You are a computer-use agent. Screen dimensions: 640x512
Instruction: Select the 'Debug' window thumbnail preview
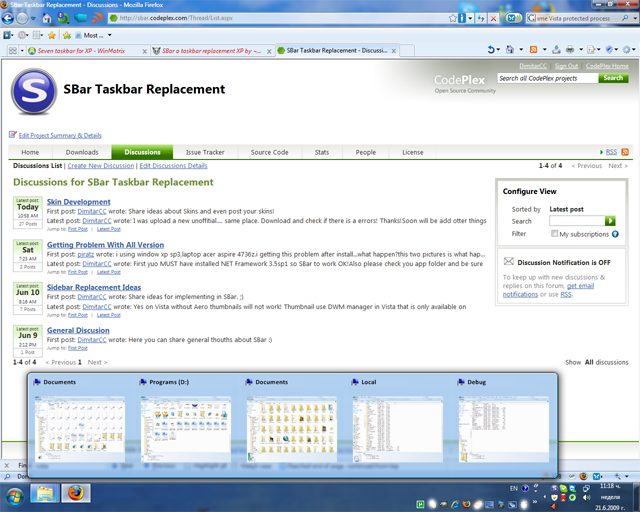point(504,429)
